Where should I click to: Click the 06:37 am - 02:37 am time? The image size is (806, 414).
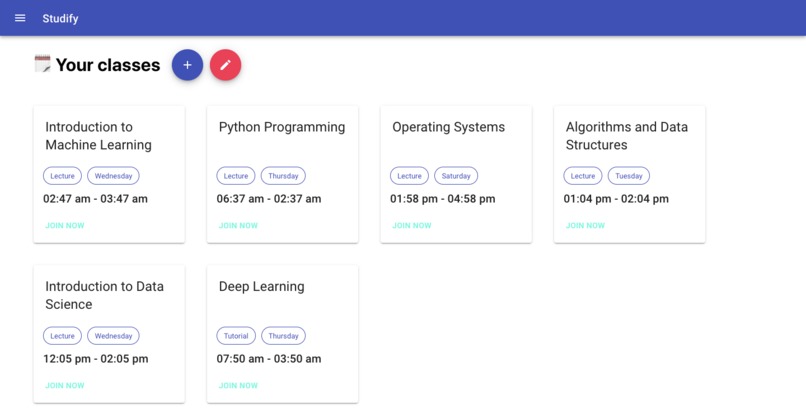pyautogui.click(x=269, y=199)
